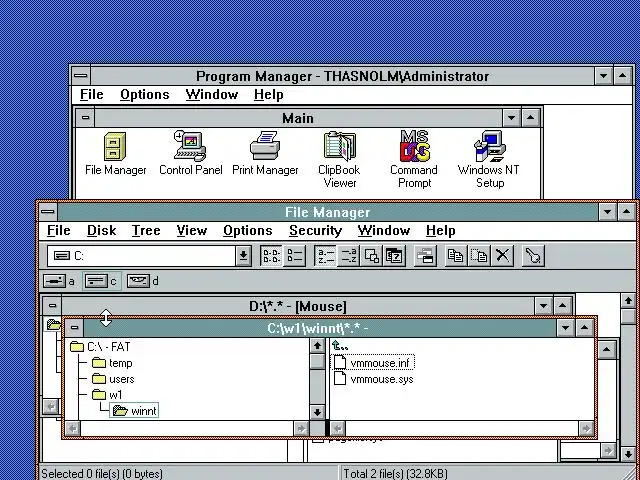Sort files by type using the toolbar
The height and width of the screenshot is (480, 640).
349,256
